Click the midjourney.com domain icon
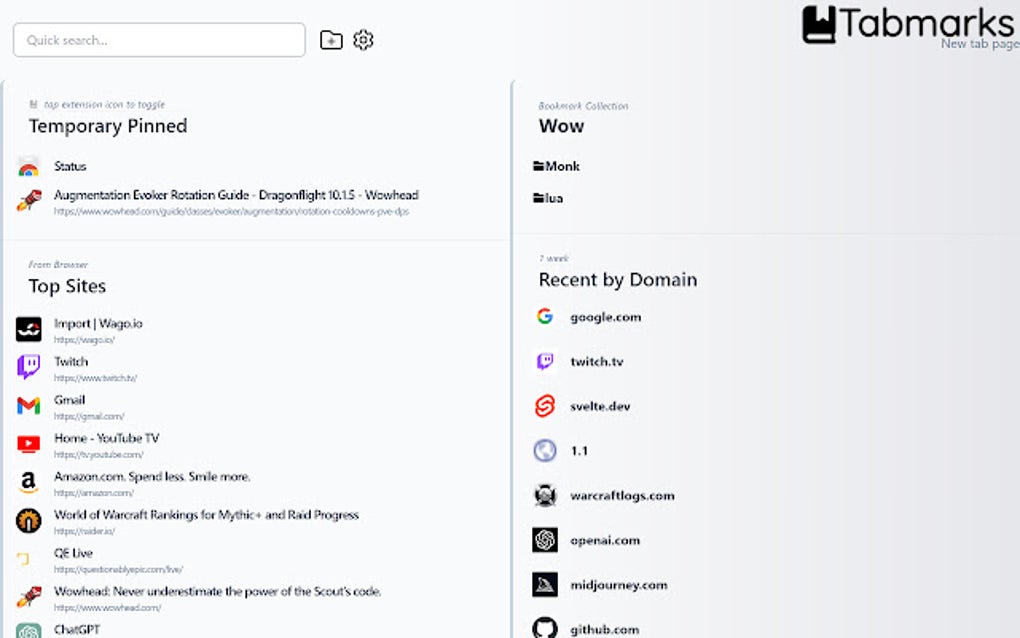The height and width of the screenshot is (638, 1020). click(x=544, y=585)
